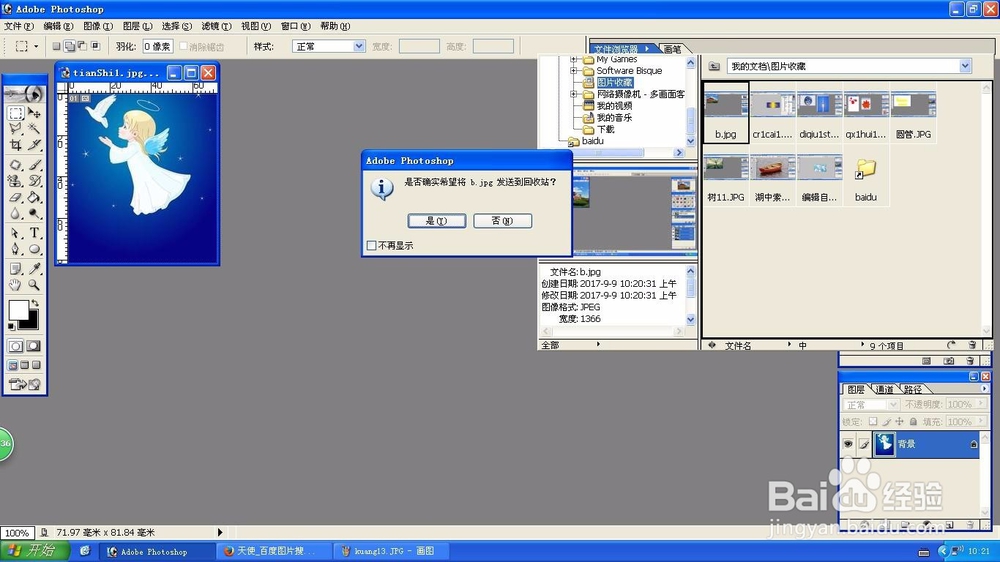The width and height of the screenshot is (1000, 562).
Task: Switch to kuang13.JPG 画图 taskbar window
Action: coord(392,551)
